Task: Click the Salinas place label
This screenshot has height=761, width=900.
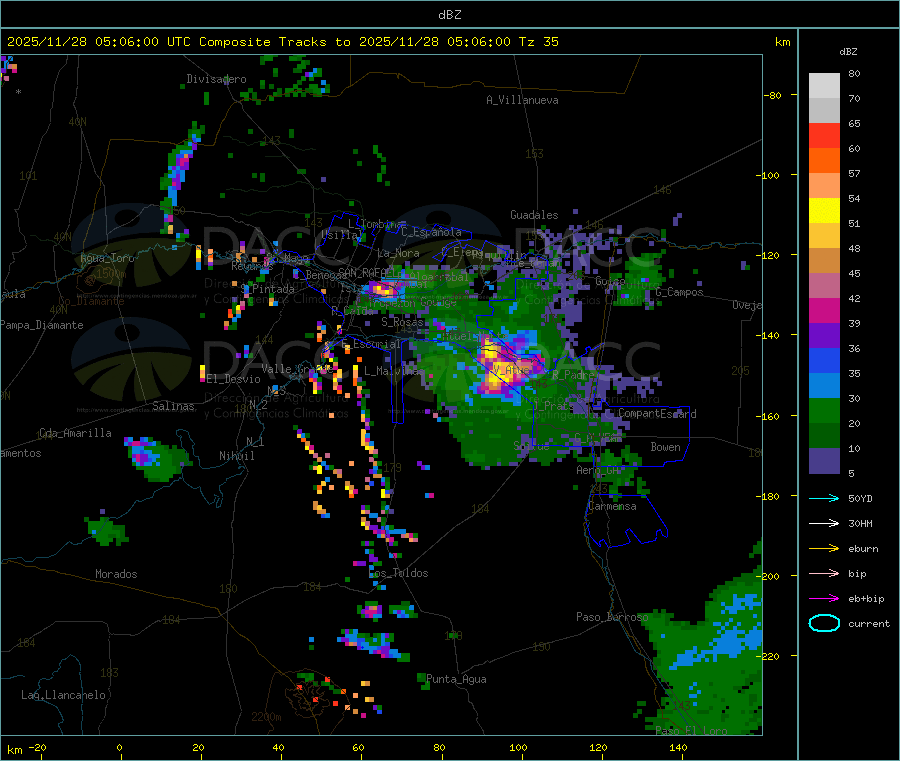Action: (173, 406)
